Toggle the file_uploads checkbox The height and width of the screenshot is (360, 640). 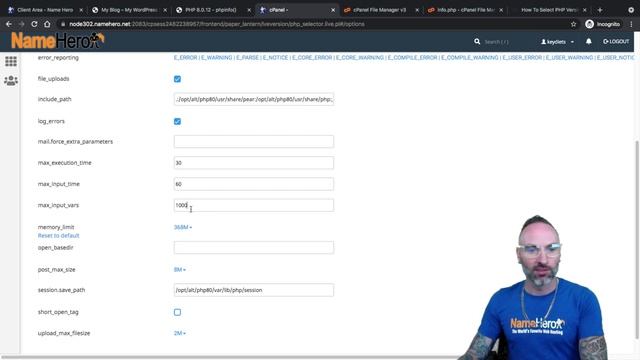(x=177, y=79)
